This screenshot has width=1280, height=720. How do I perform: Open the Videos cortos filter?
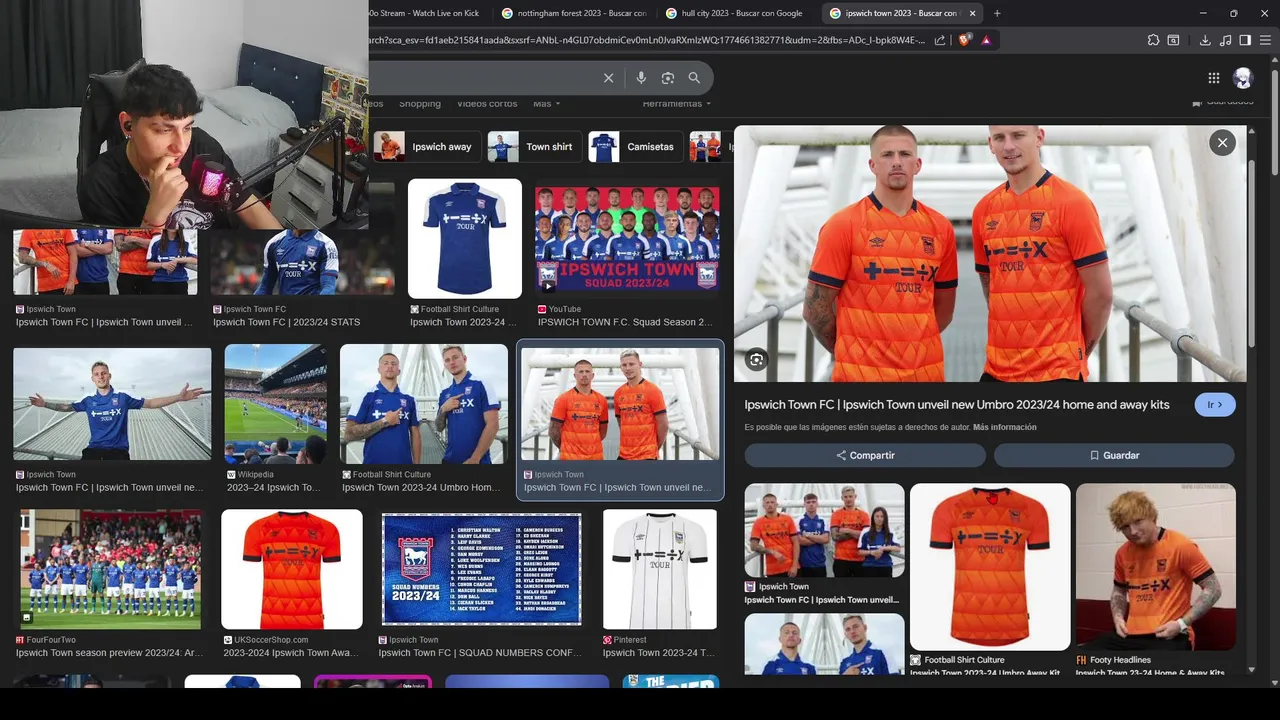click(487, 103)
